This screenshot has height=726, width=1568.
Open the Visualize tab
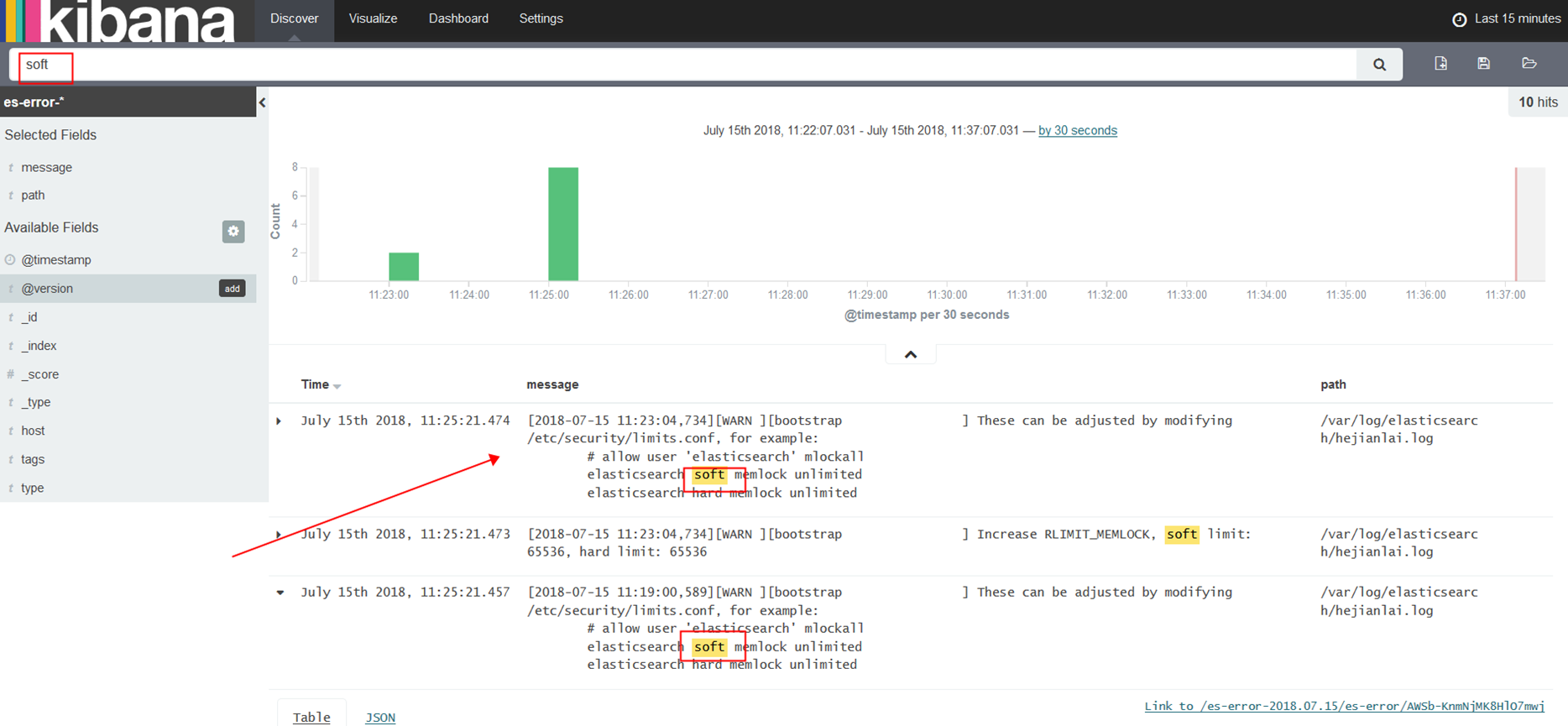pyautogui.click(x=373, y=18)
